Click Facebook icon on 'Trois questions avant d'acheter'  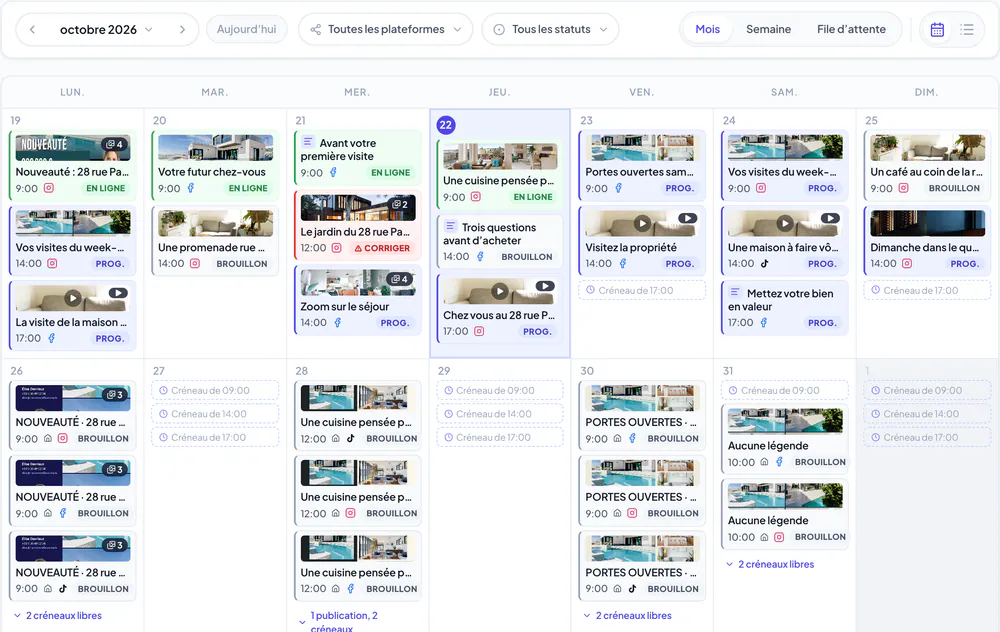(480, 256)
